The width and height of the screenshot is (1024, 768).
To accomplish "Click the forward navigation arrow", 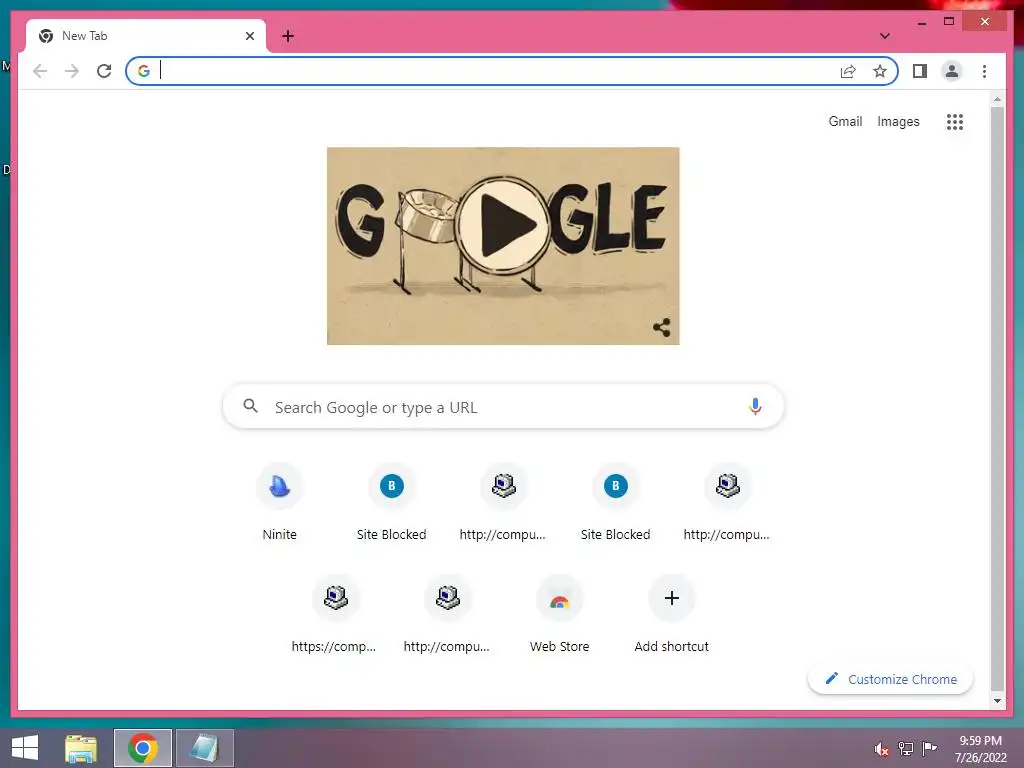I will point(72,71).
